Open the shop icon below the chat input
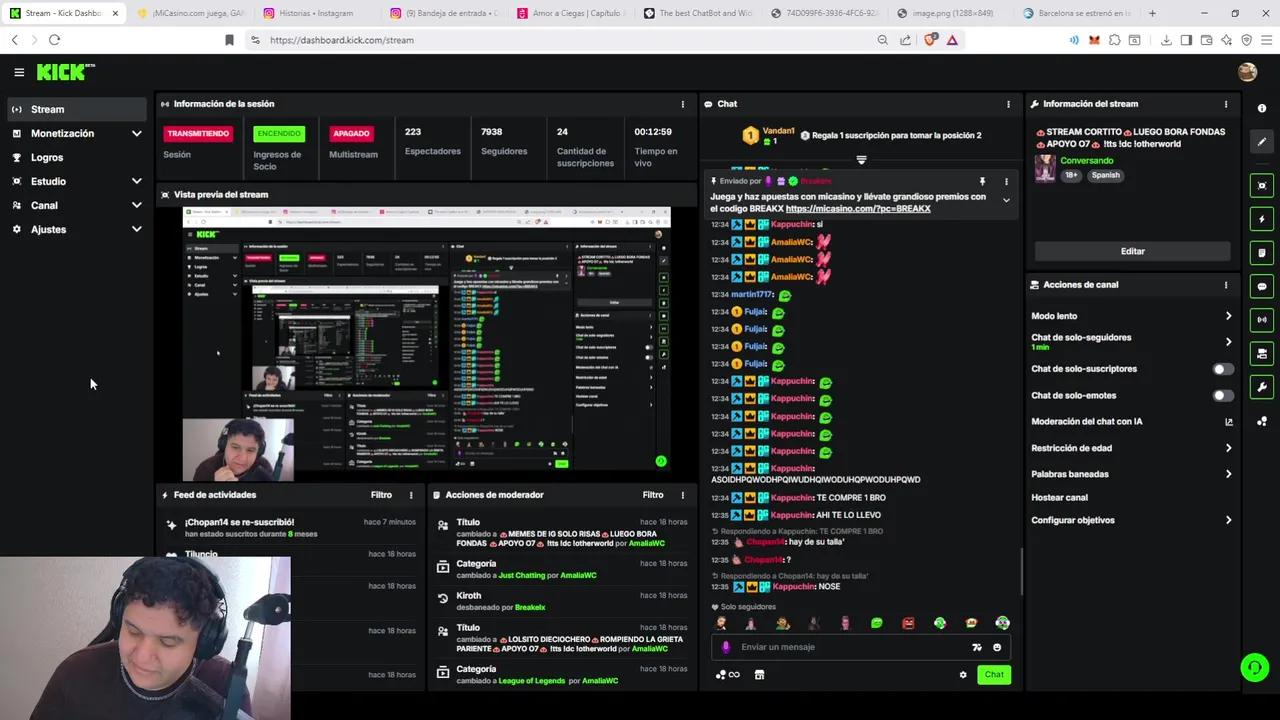This screenshot has width=1280, height=720. 759,675
